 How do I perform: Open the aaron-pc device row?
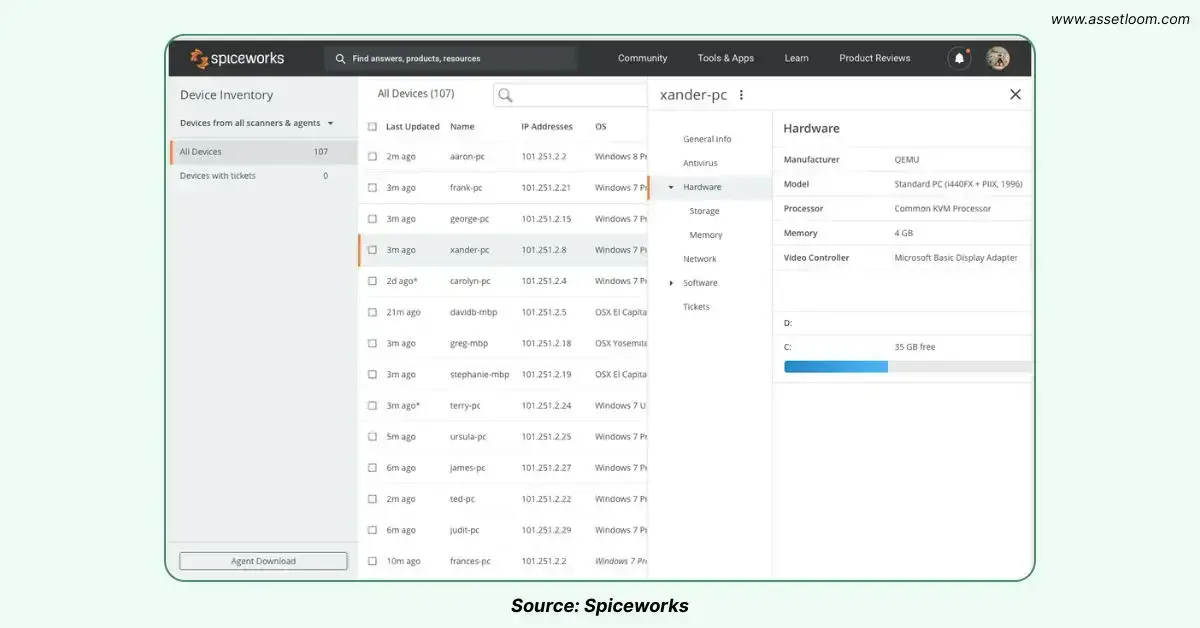coord(503,156)
